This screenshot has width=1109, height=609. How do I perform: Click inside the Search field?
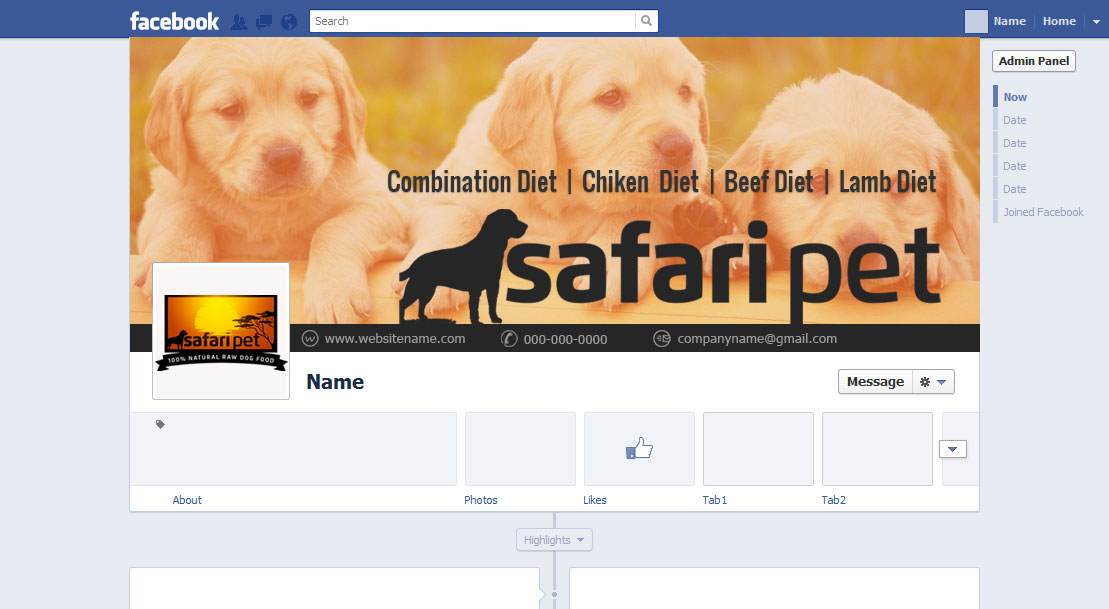click(472, 21)
